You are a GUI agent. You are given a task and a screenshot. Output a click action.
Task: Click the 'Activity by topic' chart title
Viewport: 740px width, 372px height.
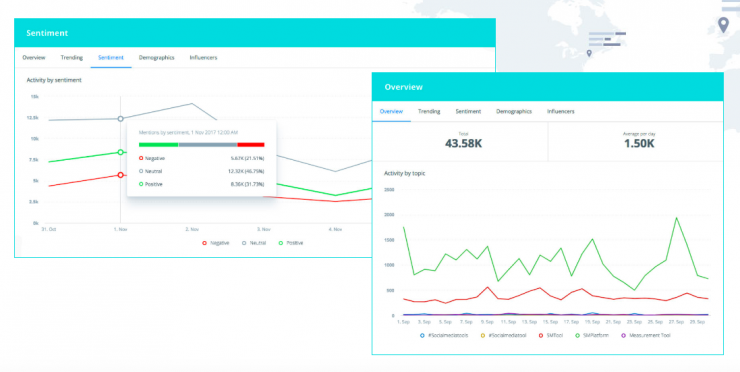[x=404, y=173]
